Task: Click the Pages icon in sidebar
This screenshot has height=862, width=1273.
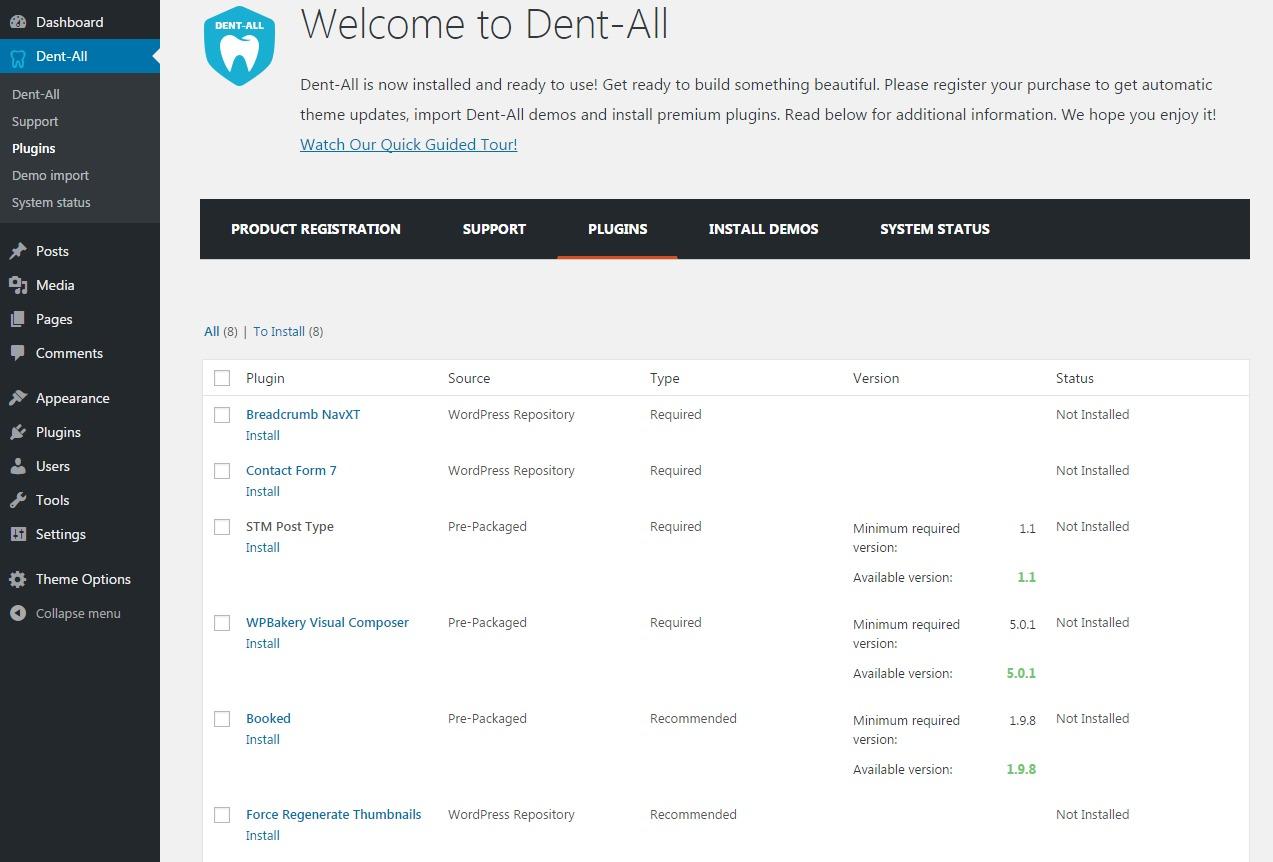Action: pos(18,319)
